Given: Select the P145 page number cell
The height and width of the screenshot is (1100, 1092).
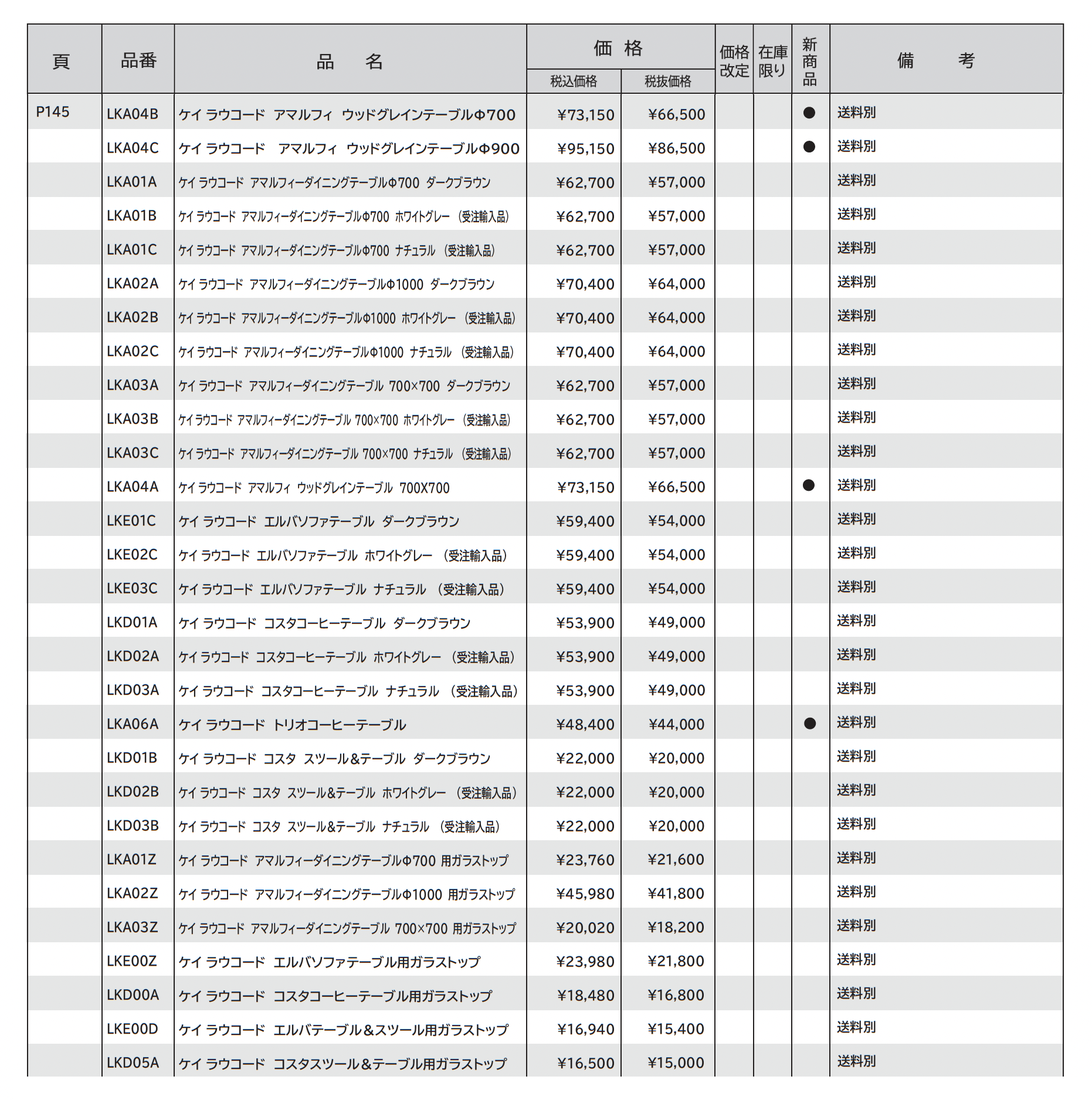Looking at the screenshot, I should coord(53,112).
